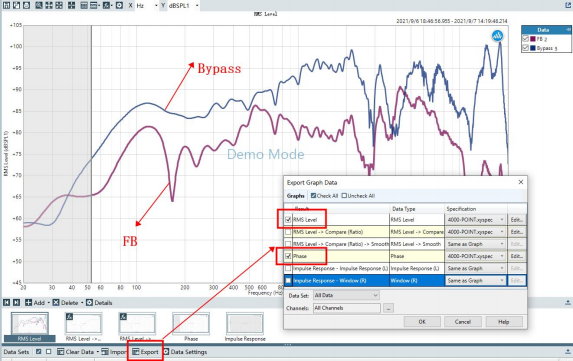Click Import in the Data Sets bar
573x361 pixels.
coord(114,352)
